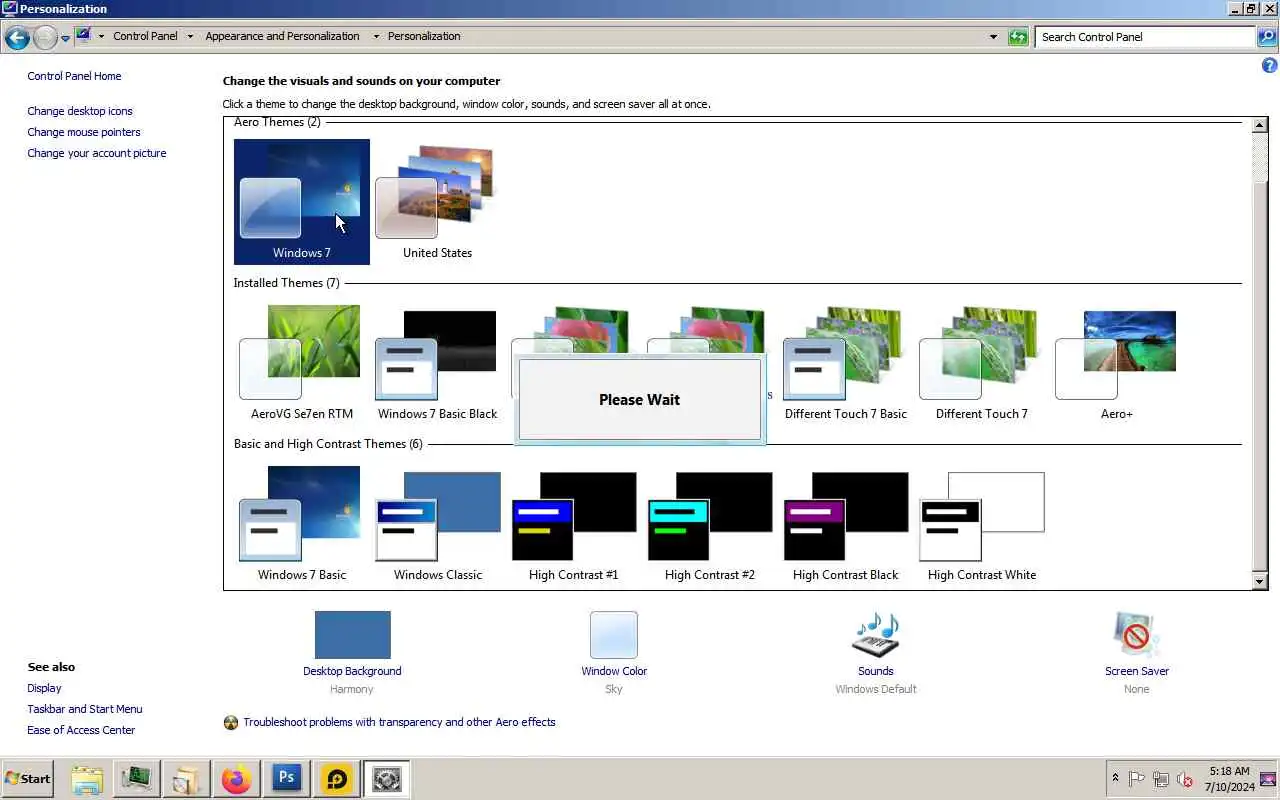
Task: Open Change desktop icons
Action: pyautogui.click(x=80, y=111)
